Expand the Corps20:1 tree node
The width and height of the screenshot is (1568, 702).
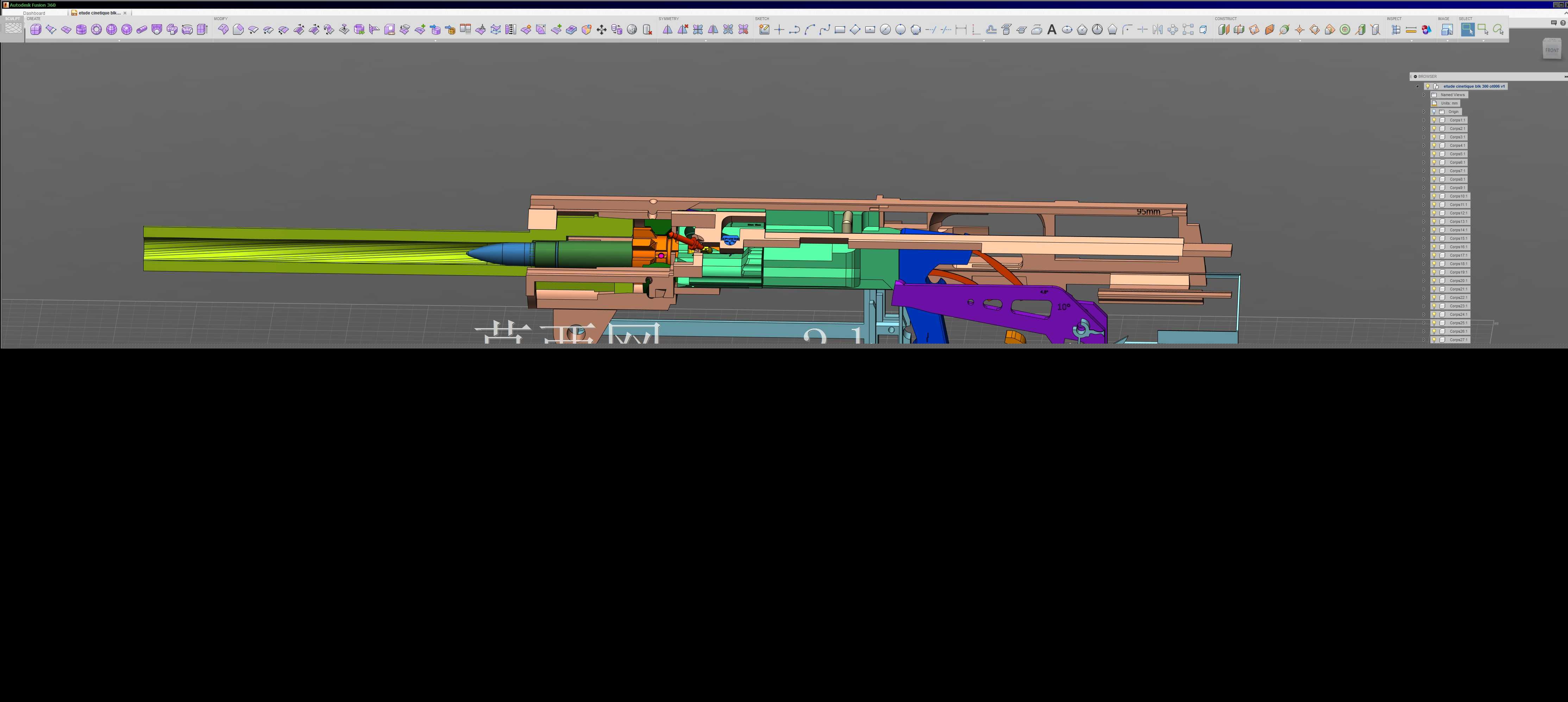[1424, 281]
